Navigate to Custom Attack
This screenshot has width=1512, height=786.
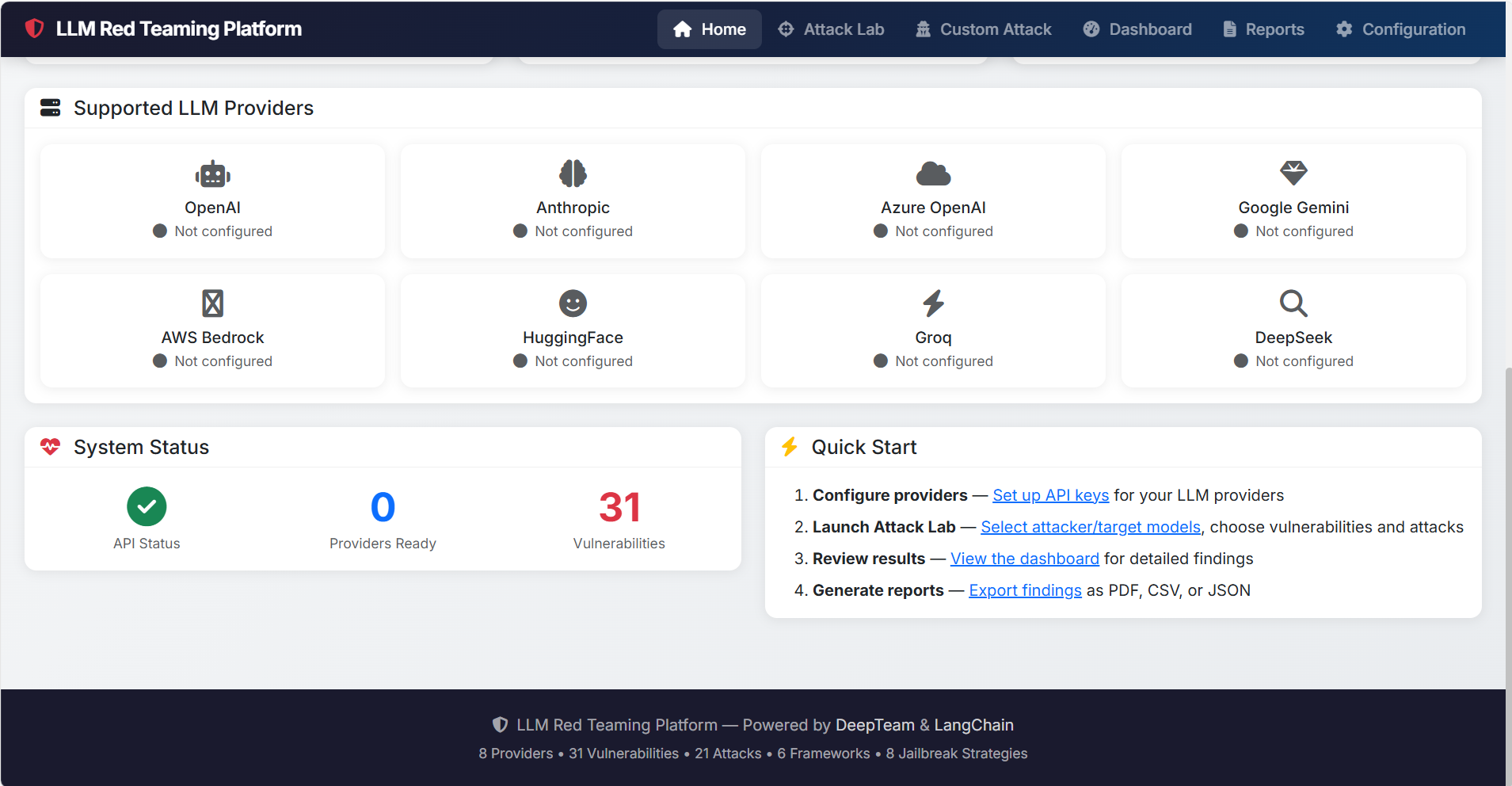[983, 29]
